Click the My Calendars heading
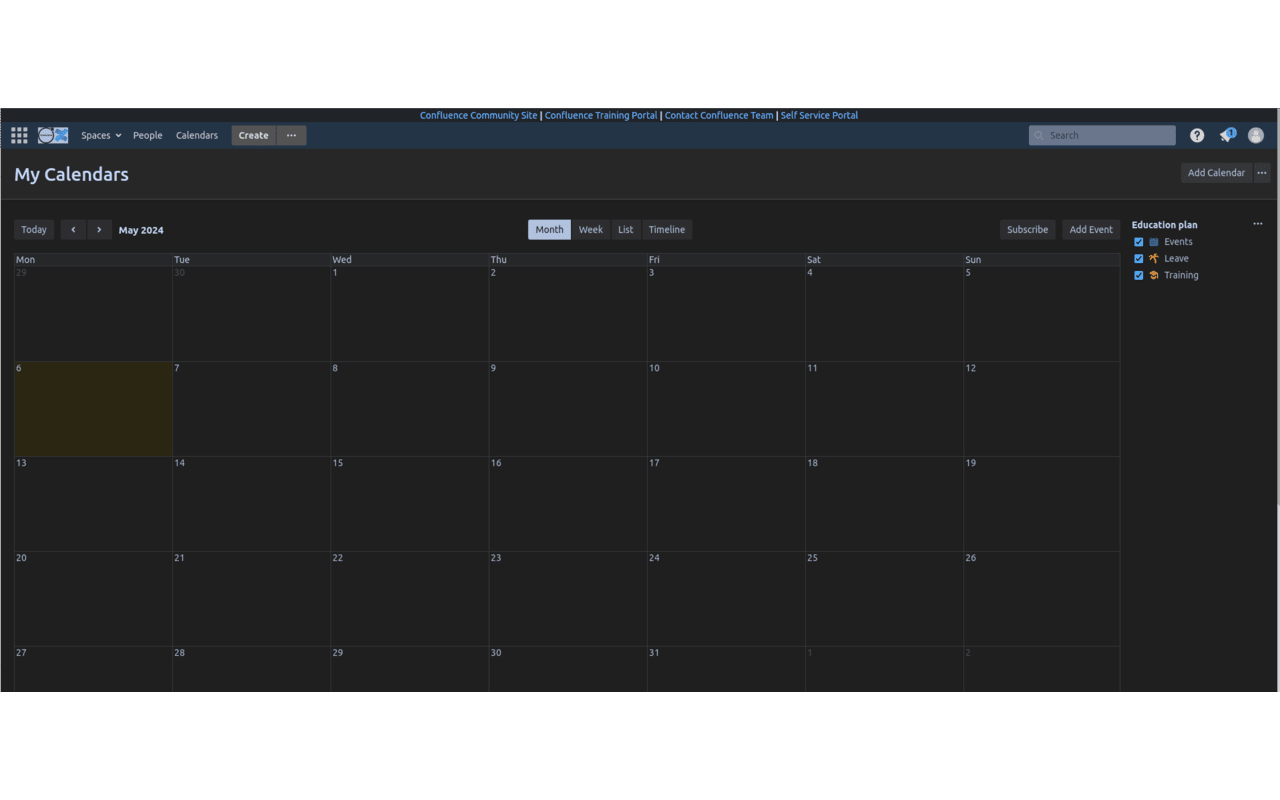The height and width of the screenshot is (800, 1280). (71, 174)
